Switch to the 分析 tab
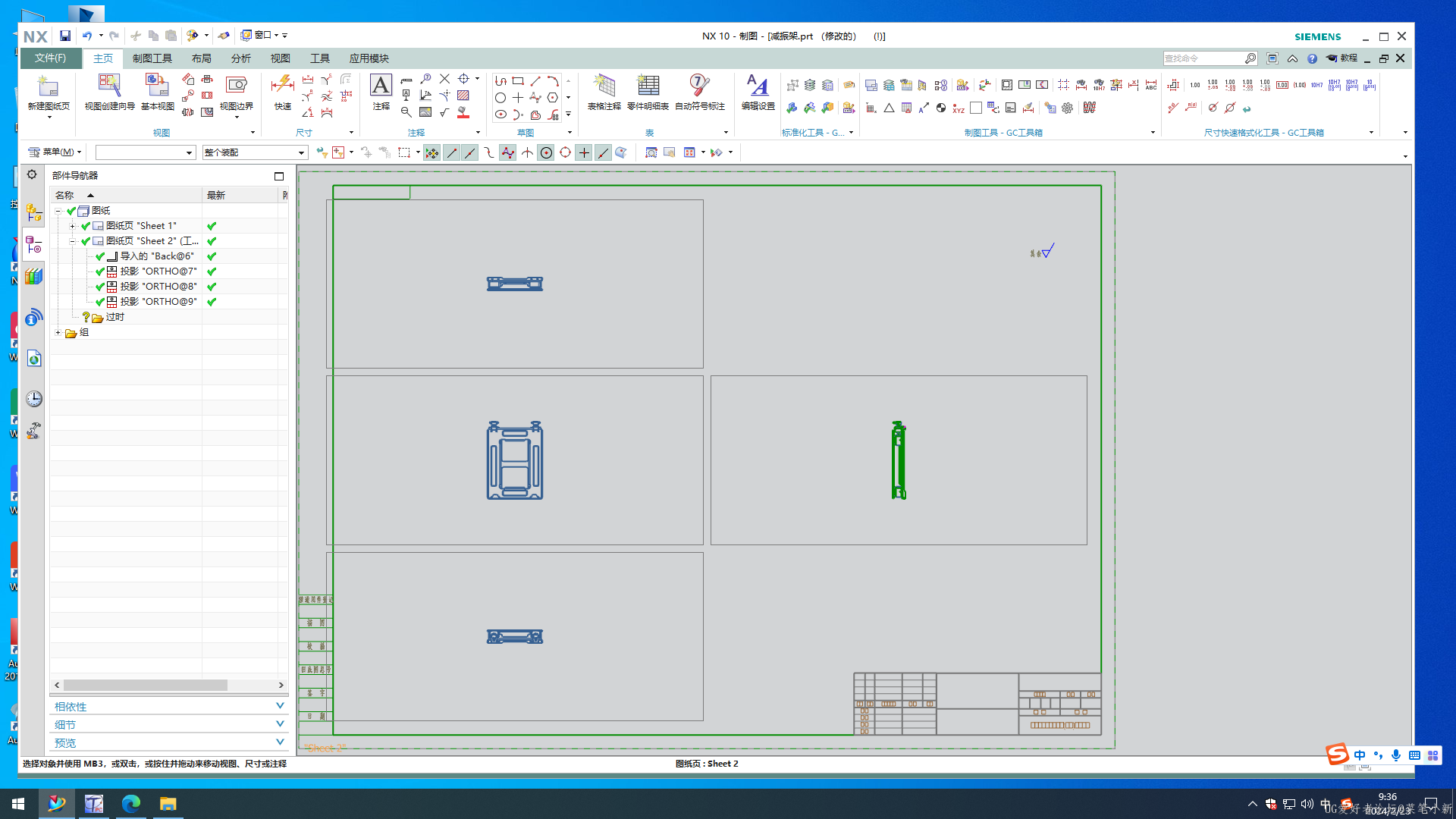1456x819 pixels. tap(241, 58)
